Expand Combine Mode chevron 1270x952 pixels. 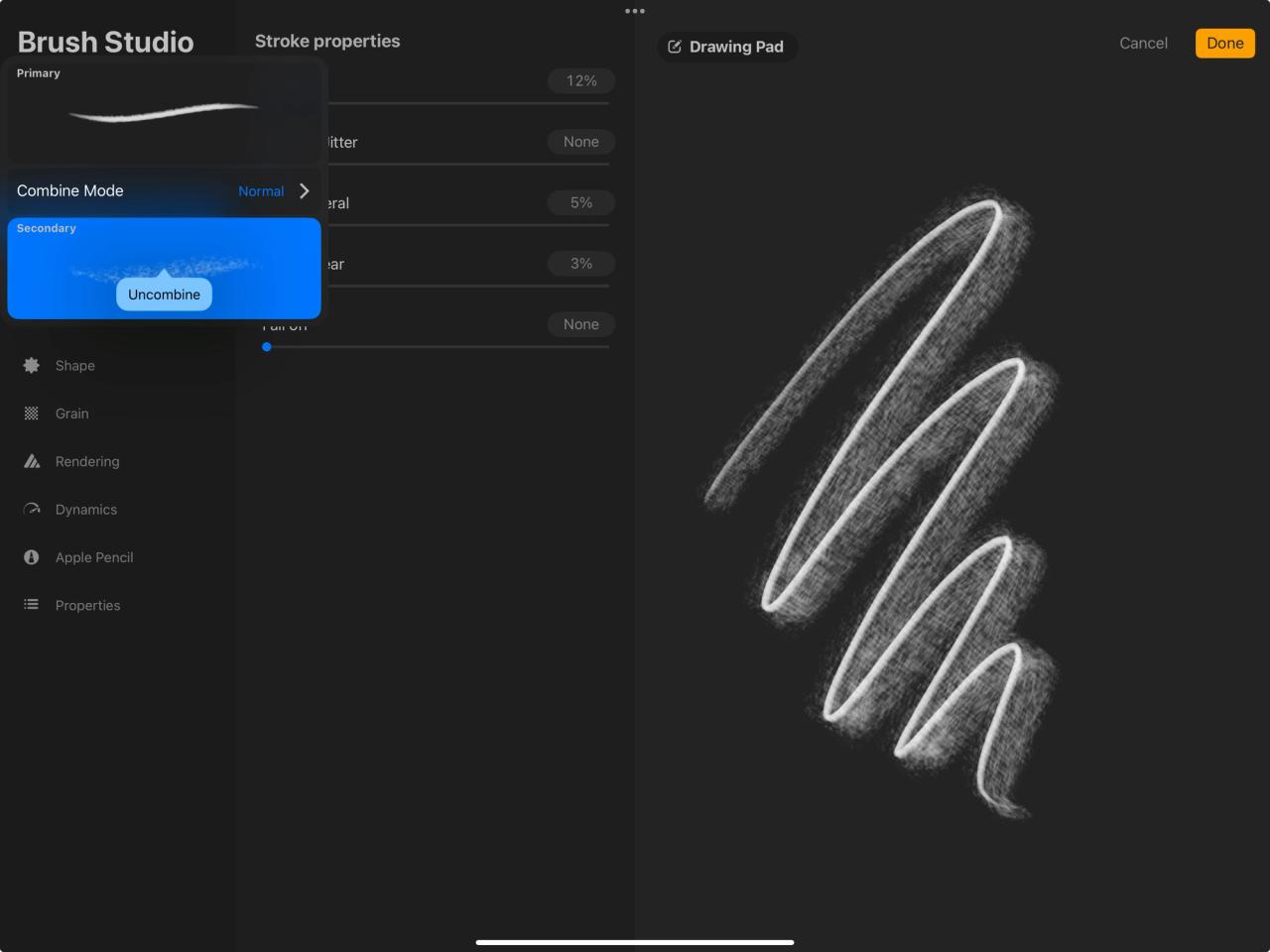305,190
